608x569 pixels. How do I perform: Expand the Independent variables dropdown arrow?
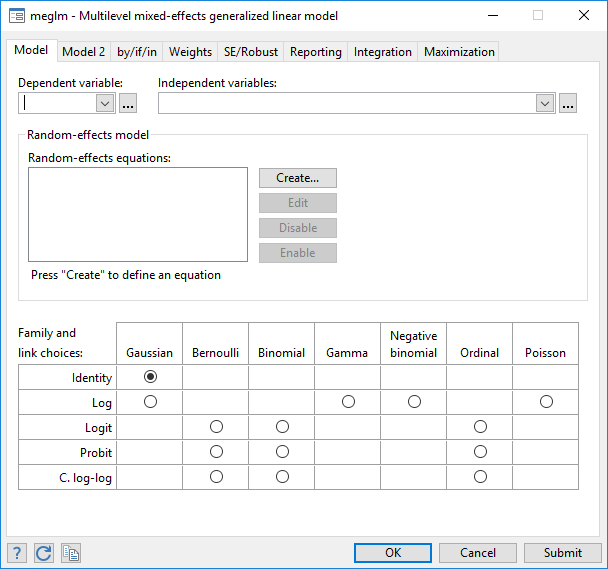545,103
